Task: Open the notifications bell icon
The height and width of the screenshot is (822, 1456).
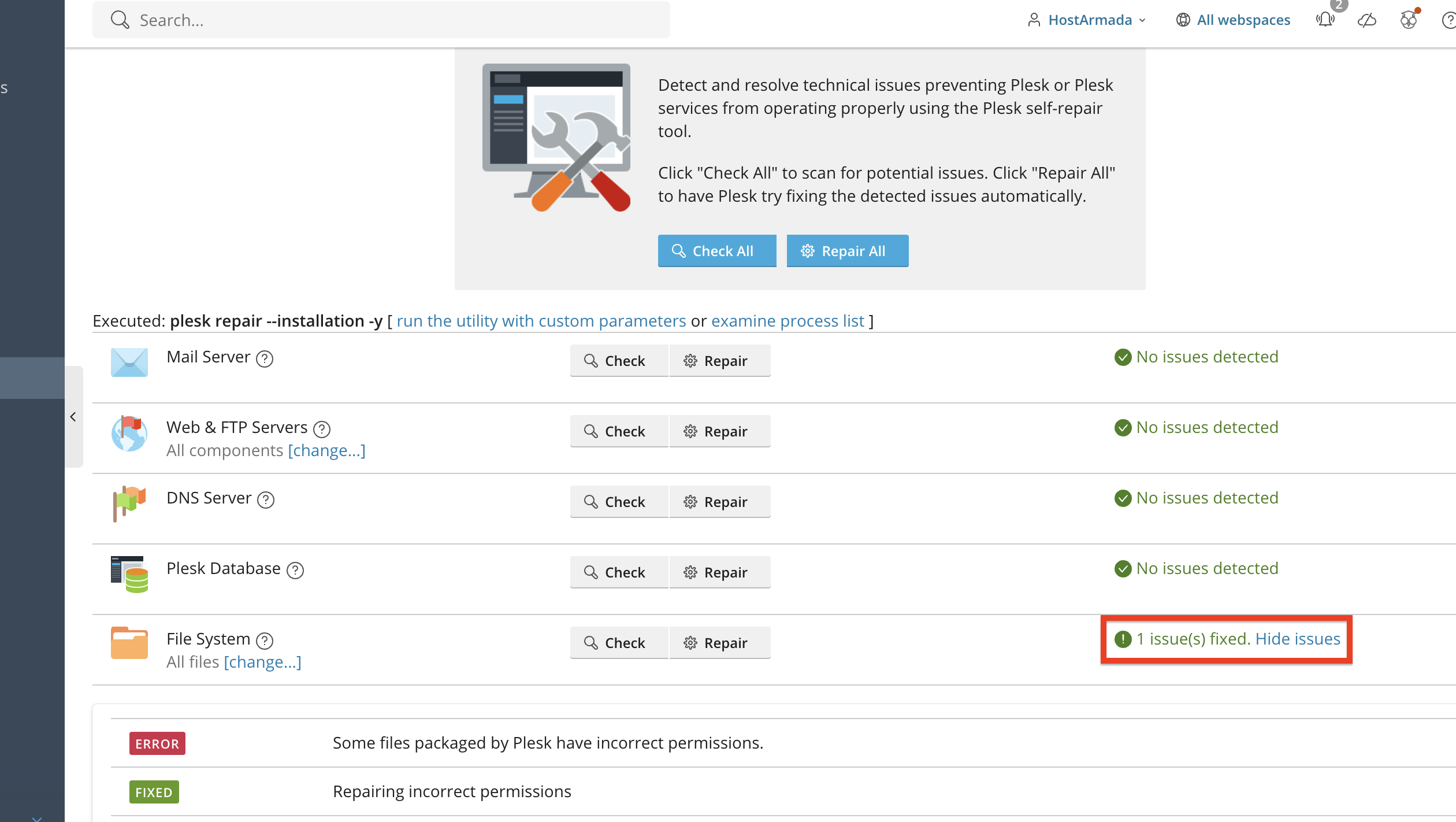Action: [x=1325, y=20]
